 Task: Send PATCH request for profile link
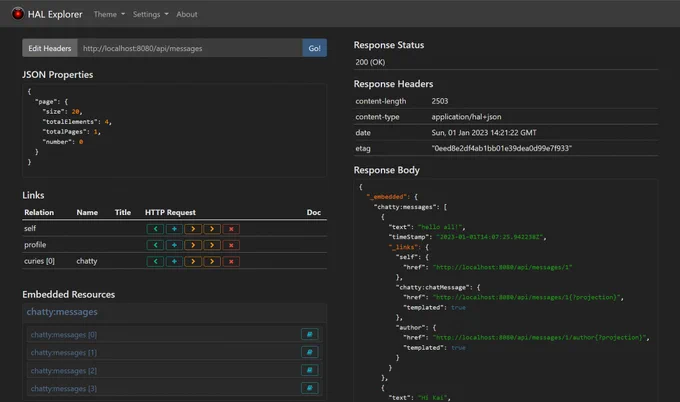[x=212, y=245]
